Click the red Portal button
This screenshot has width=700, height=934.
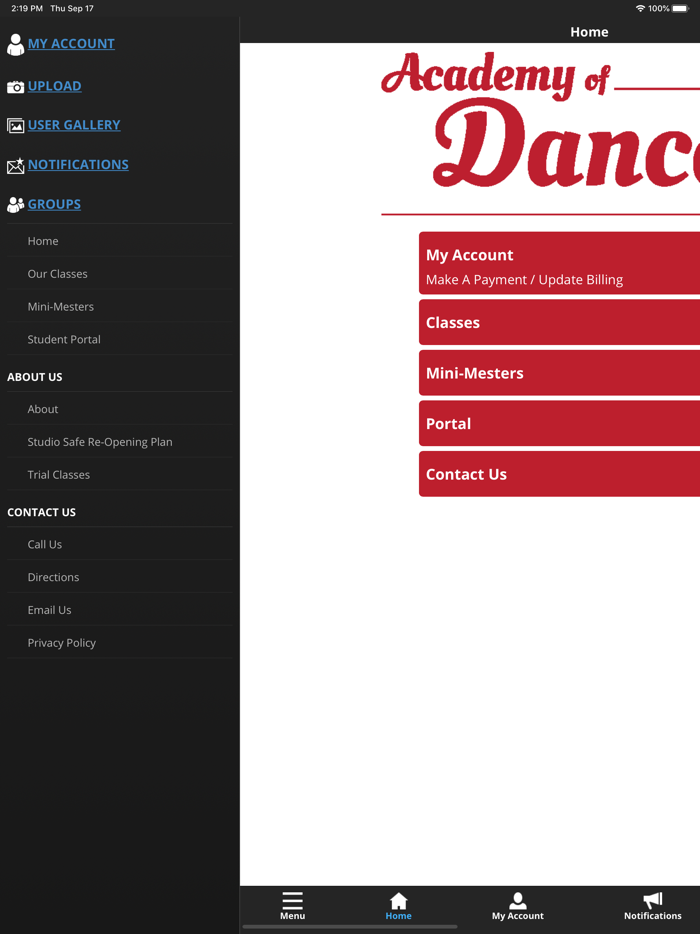click(559, 424)
